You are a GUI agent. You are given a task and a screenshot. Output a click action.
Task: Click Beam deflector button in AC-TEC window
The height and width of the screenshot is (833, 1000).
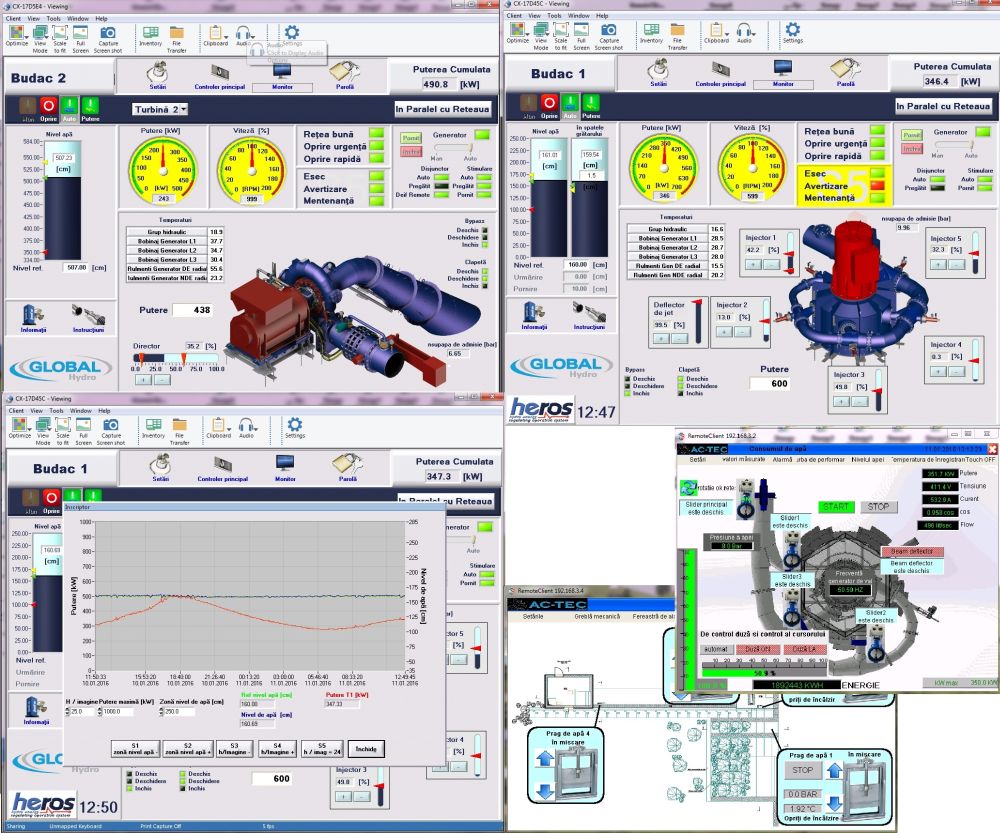click(x=912, y=551)
